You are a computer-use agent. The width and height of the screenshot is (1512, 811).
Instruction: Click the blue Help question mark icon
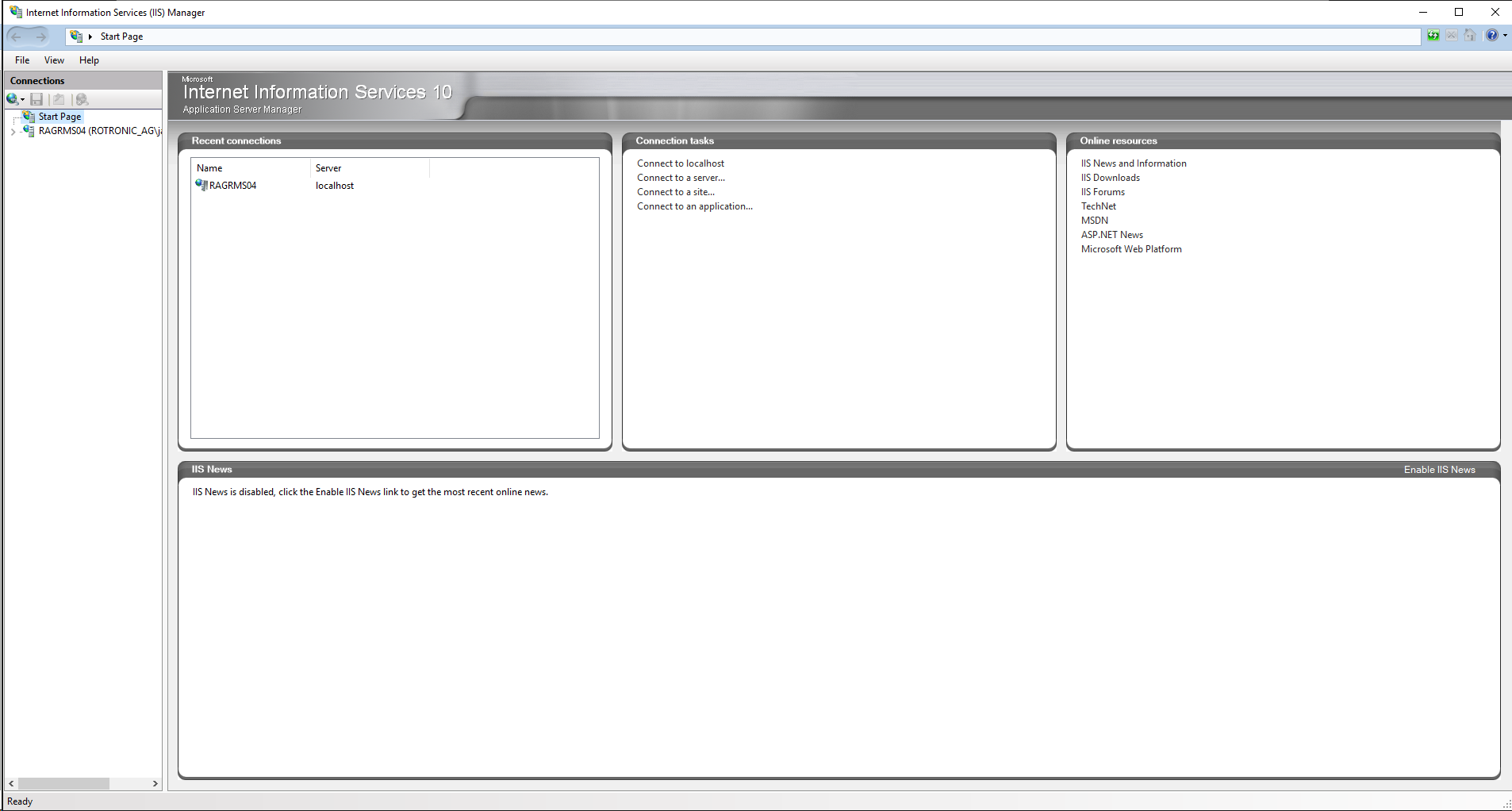[1492, 36]
